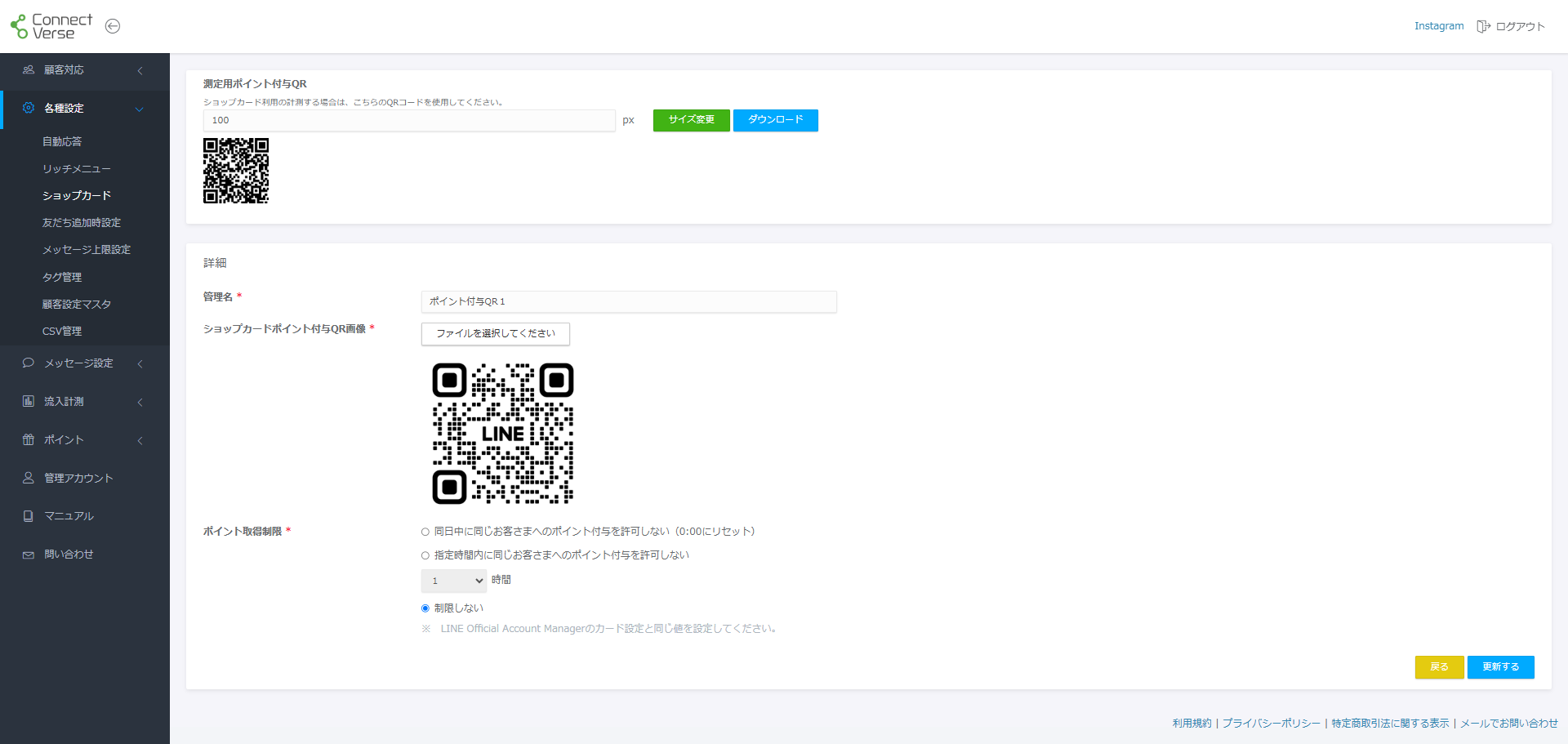Click the green サイズ変更 button
The width and height of the screenshot is (1568, 744).
(x=692, y=120)
